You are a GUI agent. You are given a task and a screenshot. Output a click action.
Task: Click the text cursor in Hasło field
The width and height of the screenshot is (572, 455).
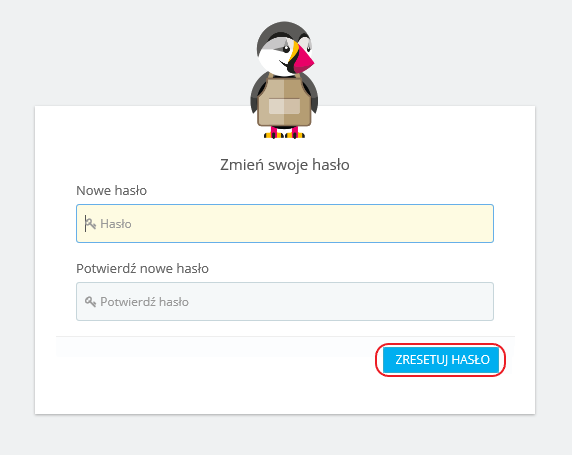pos(86,223)
